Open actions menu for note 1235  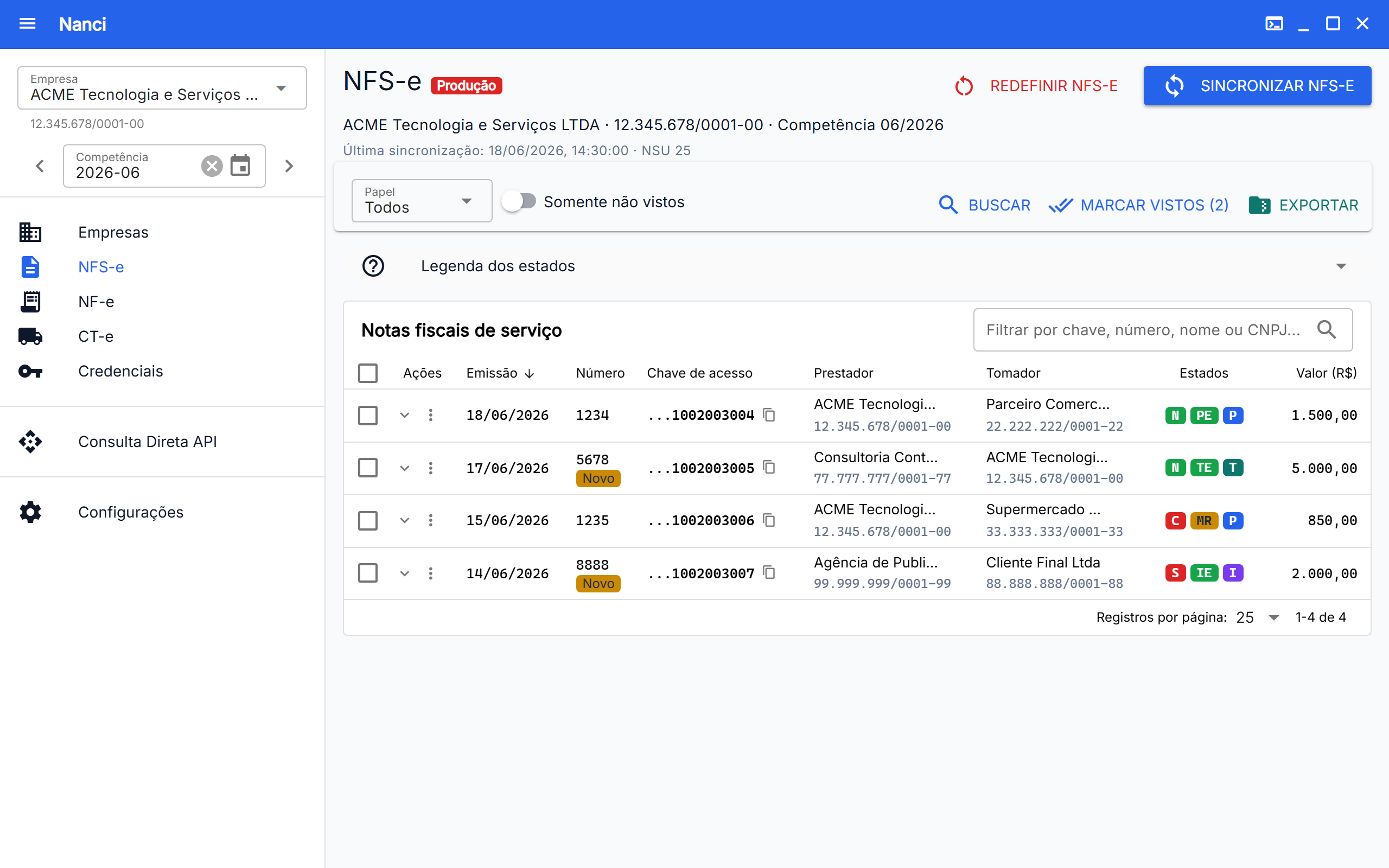click(430, 520)
